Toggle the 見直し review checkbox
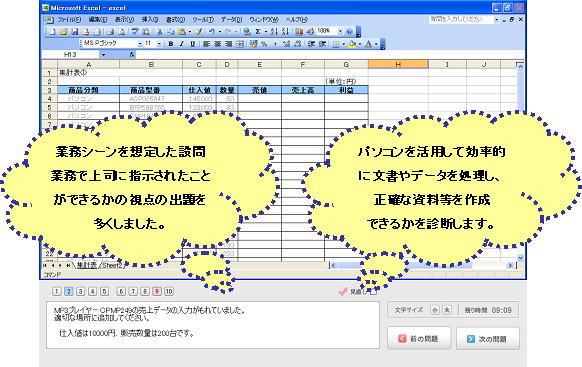582x367 pixels. coord(373,292)
